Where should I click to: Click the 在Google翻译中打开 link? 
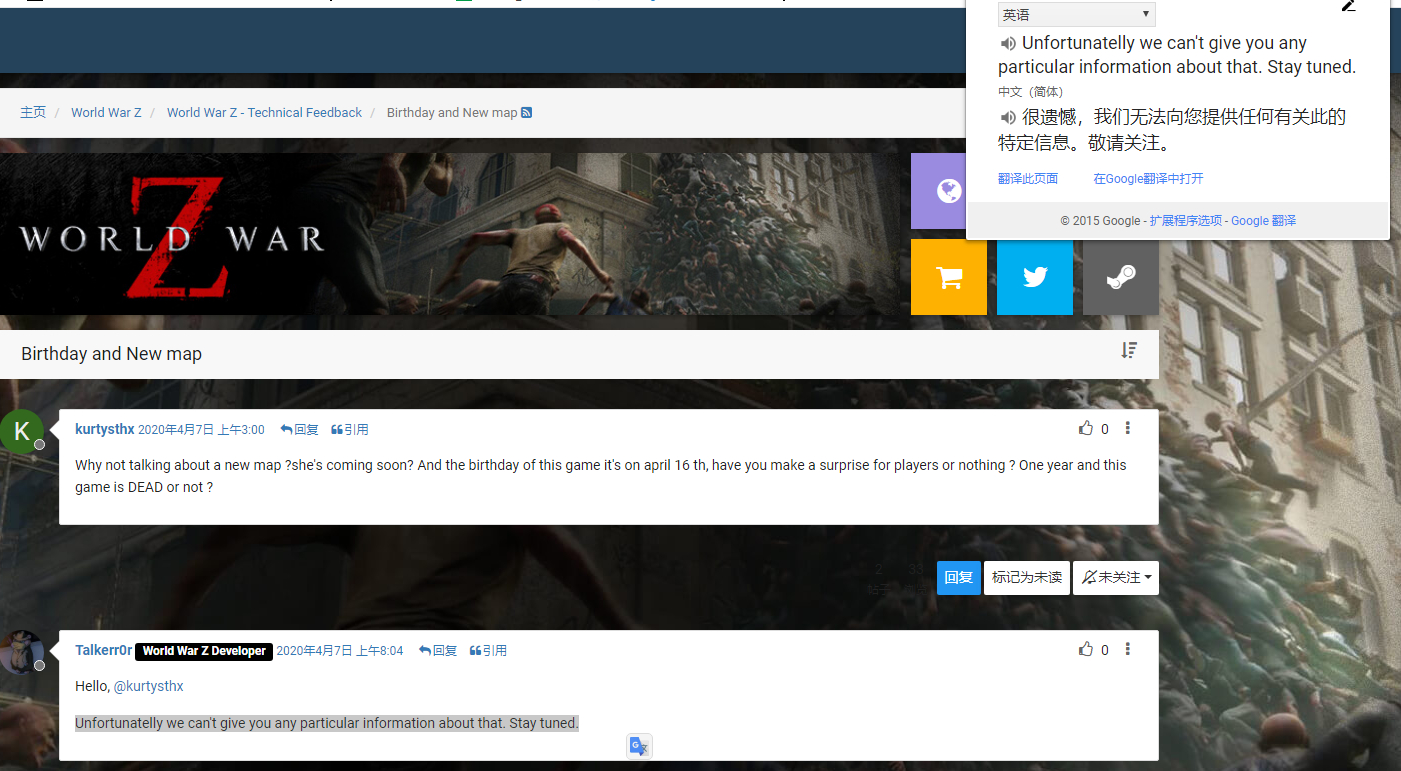[x=1148, y=179]
